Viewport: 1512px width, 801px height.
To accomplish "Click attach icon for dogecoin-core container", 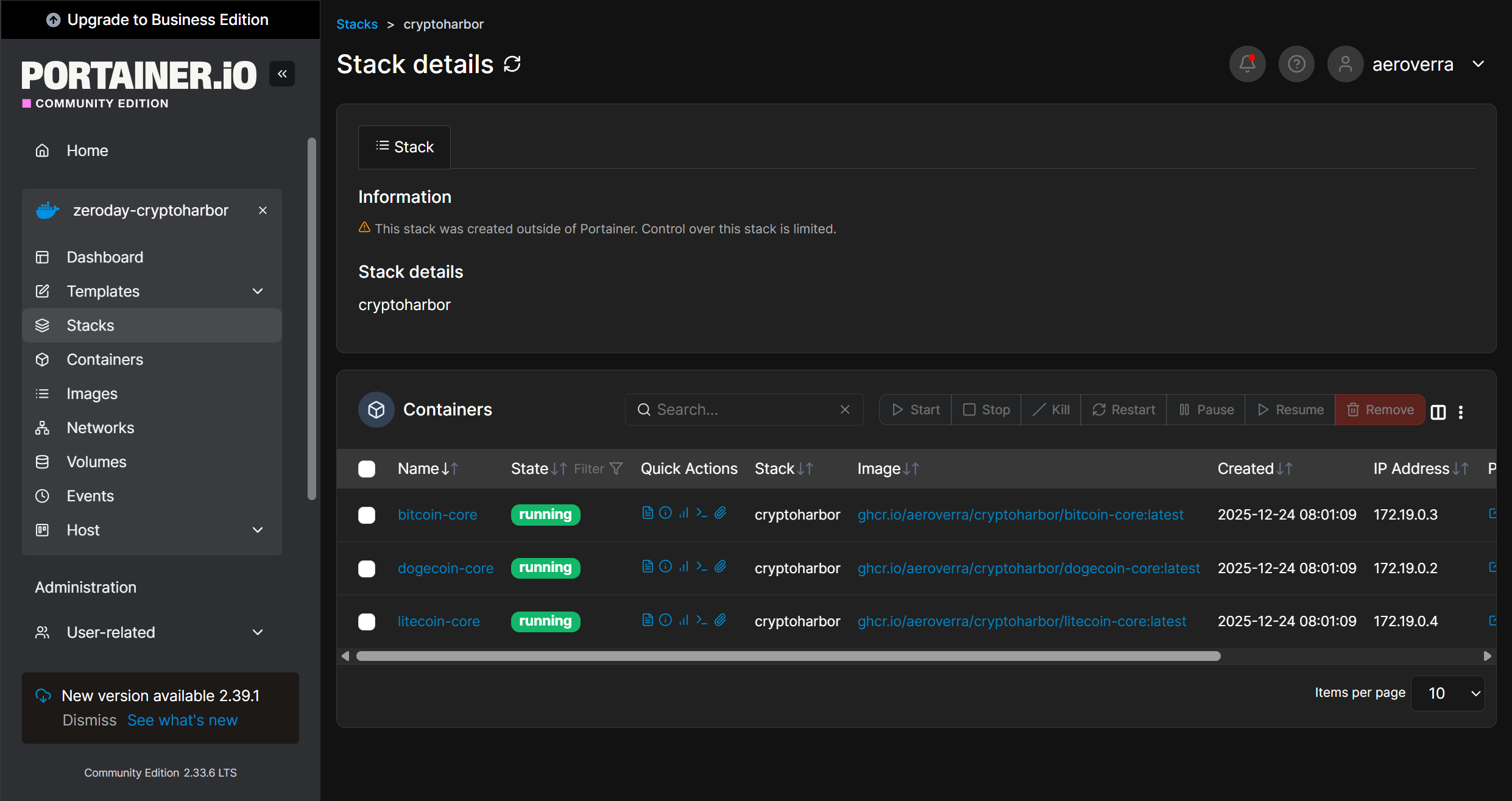I will click(720, 566).
